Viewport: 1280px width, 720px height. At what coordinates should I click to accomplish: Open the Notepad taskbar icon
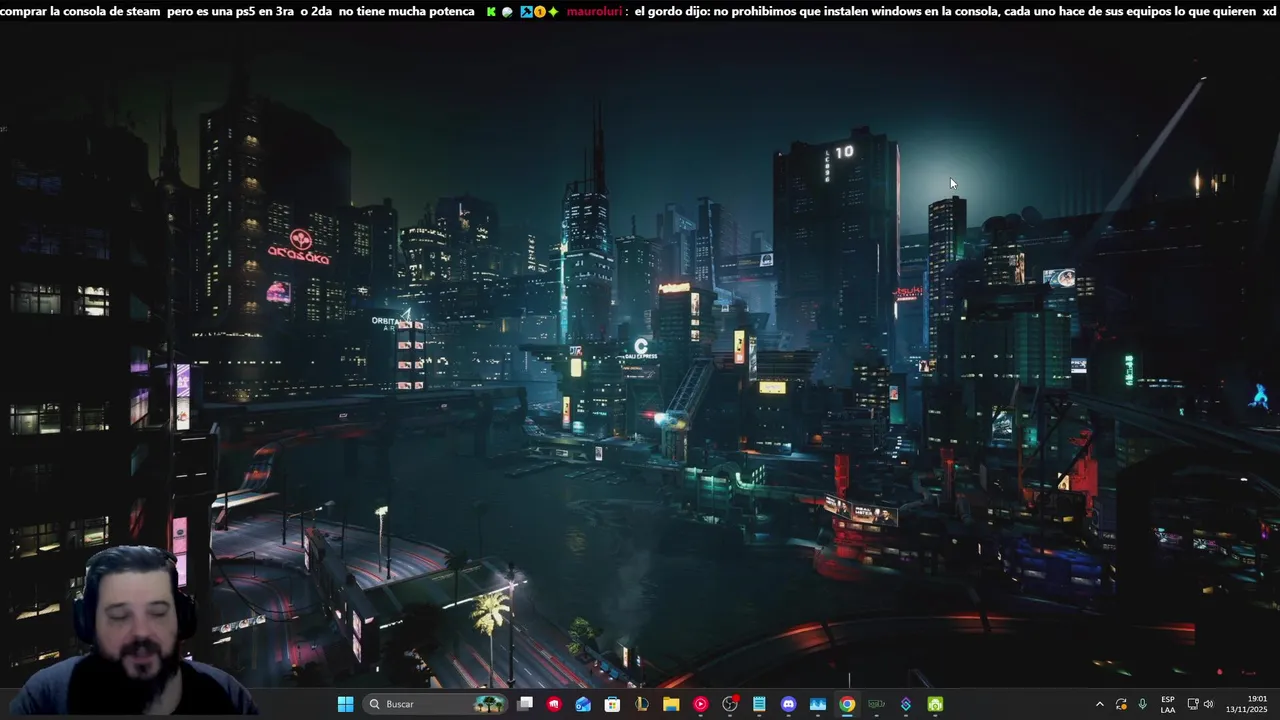pos(759,704)
